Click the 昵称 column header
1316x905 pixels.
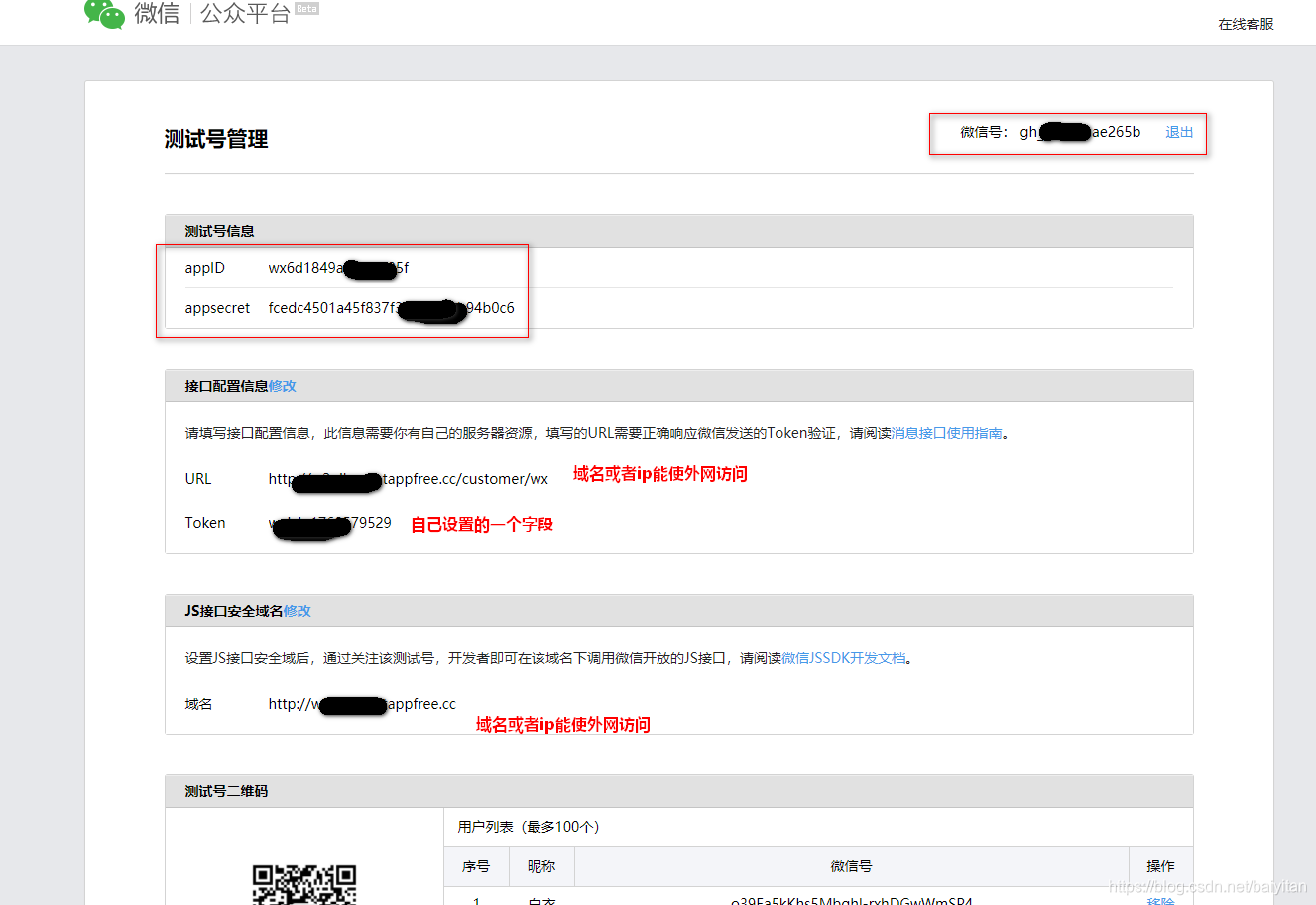[541, 866]
